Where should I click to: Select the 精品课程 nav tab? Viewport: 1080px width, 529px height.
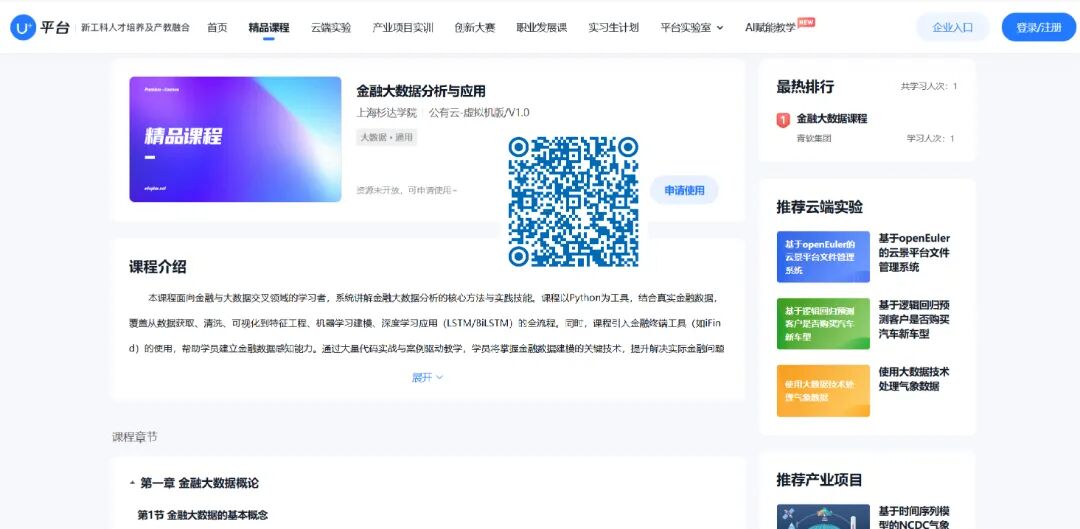point(269,28)
